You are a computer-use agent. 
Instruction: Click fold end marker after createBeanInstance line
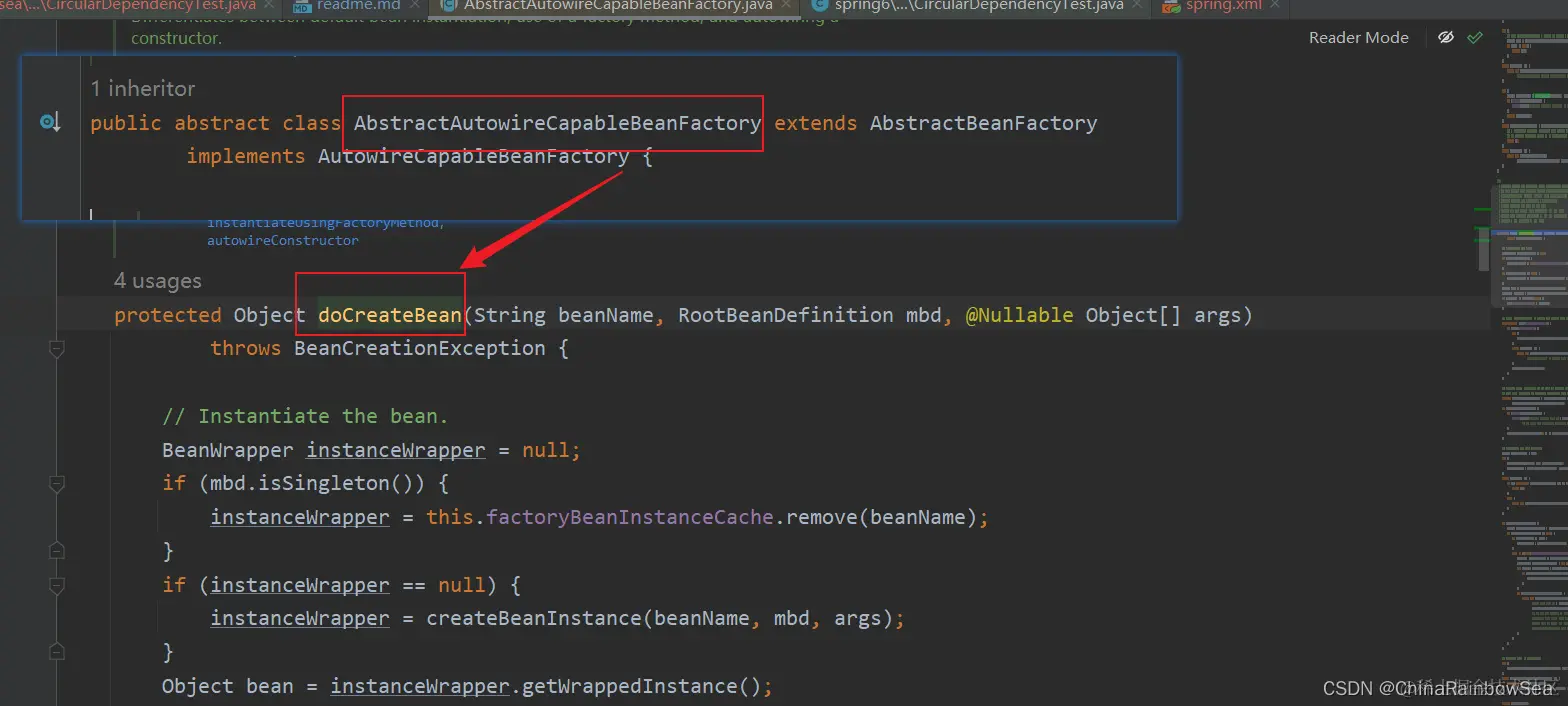click(57, 652)
